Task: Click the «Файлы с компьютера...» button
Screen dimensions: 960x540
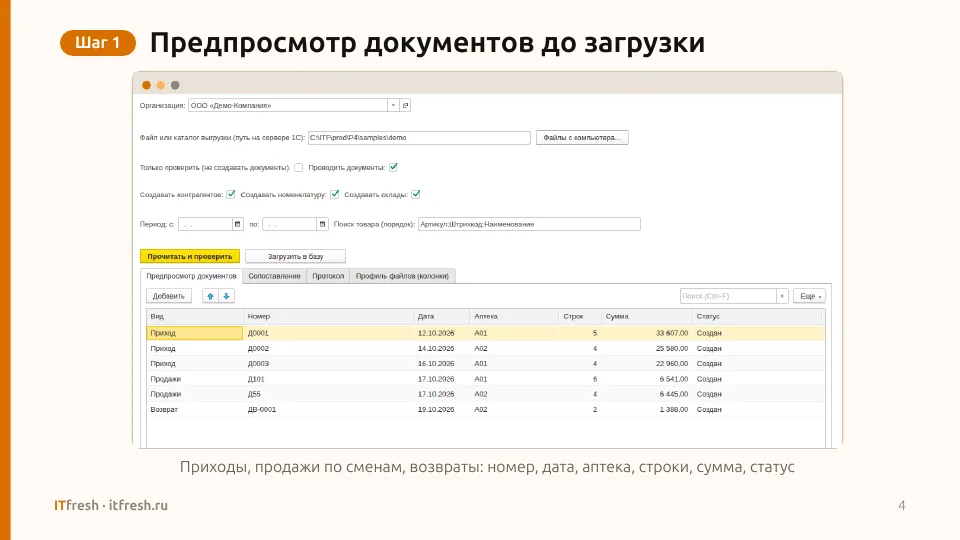Action: (x=582, y=138)
